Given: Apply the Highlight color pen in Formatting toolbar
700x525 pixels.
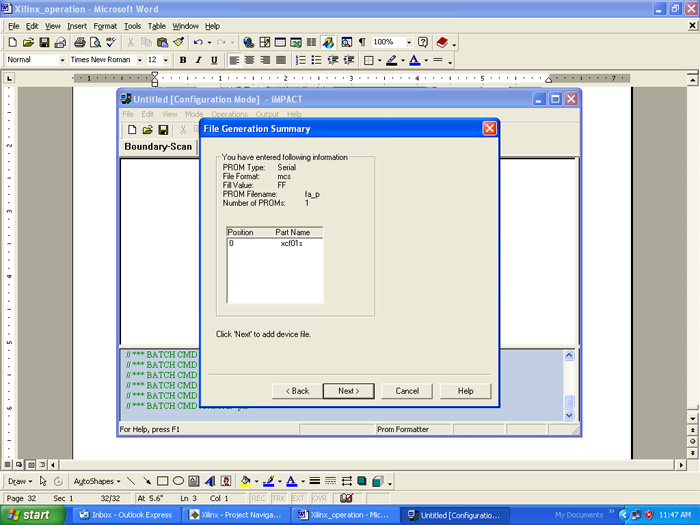Looking at the screenshot, I should tap(392, 60).
